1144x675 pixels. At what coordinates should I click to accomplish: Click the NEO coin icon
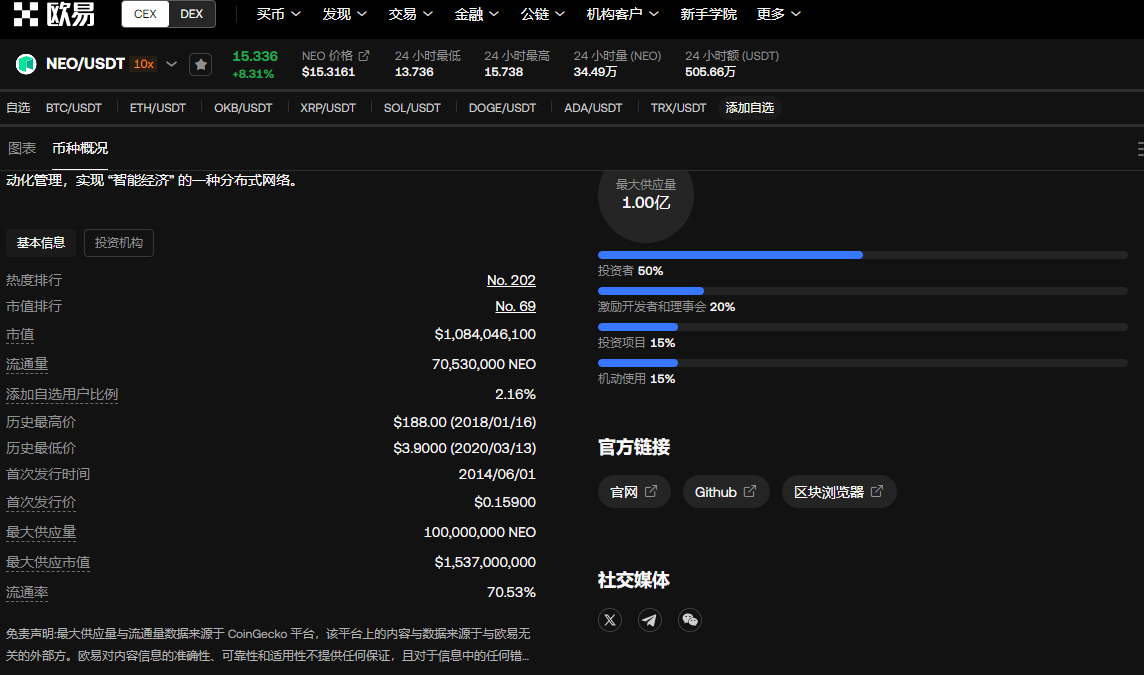26,64
